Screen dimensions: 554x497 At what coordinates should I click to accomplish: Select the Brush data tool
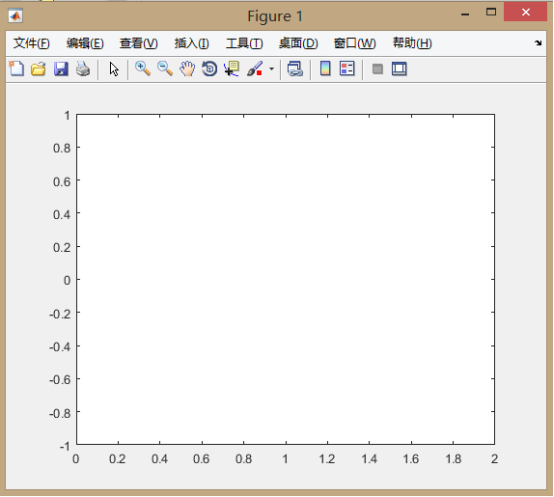[254, 69]
